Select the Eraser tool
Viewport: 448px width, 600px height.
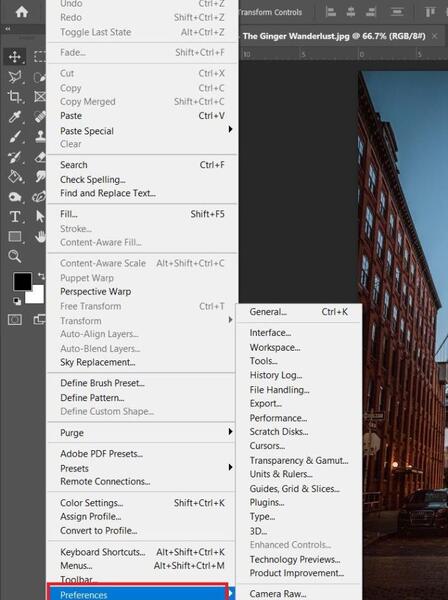pyautogui.click(x=40, y=157)
